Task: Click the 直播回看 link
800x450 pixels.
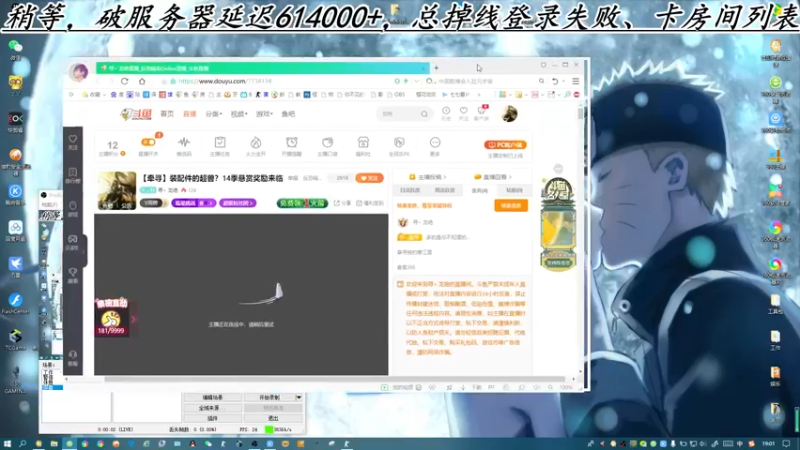Action: click(x=492, y=177)
